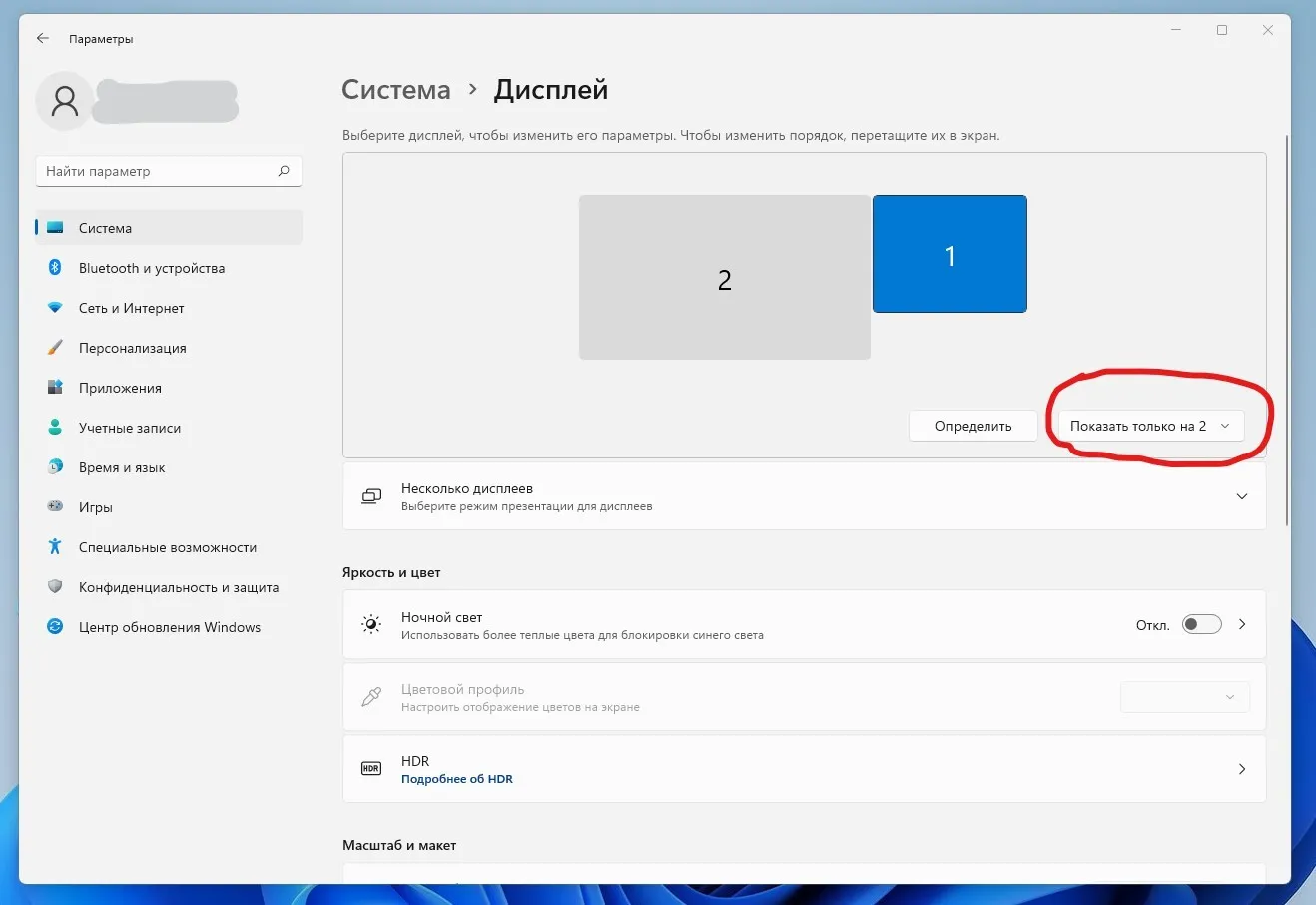The image size is (1316, 905).
Task: Open Учетные записи settings
Action: click(x=169, y=428)
